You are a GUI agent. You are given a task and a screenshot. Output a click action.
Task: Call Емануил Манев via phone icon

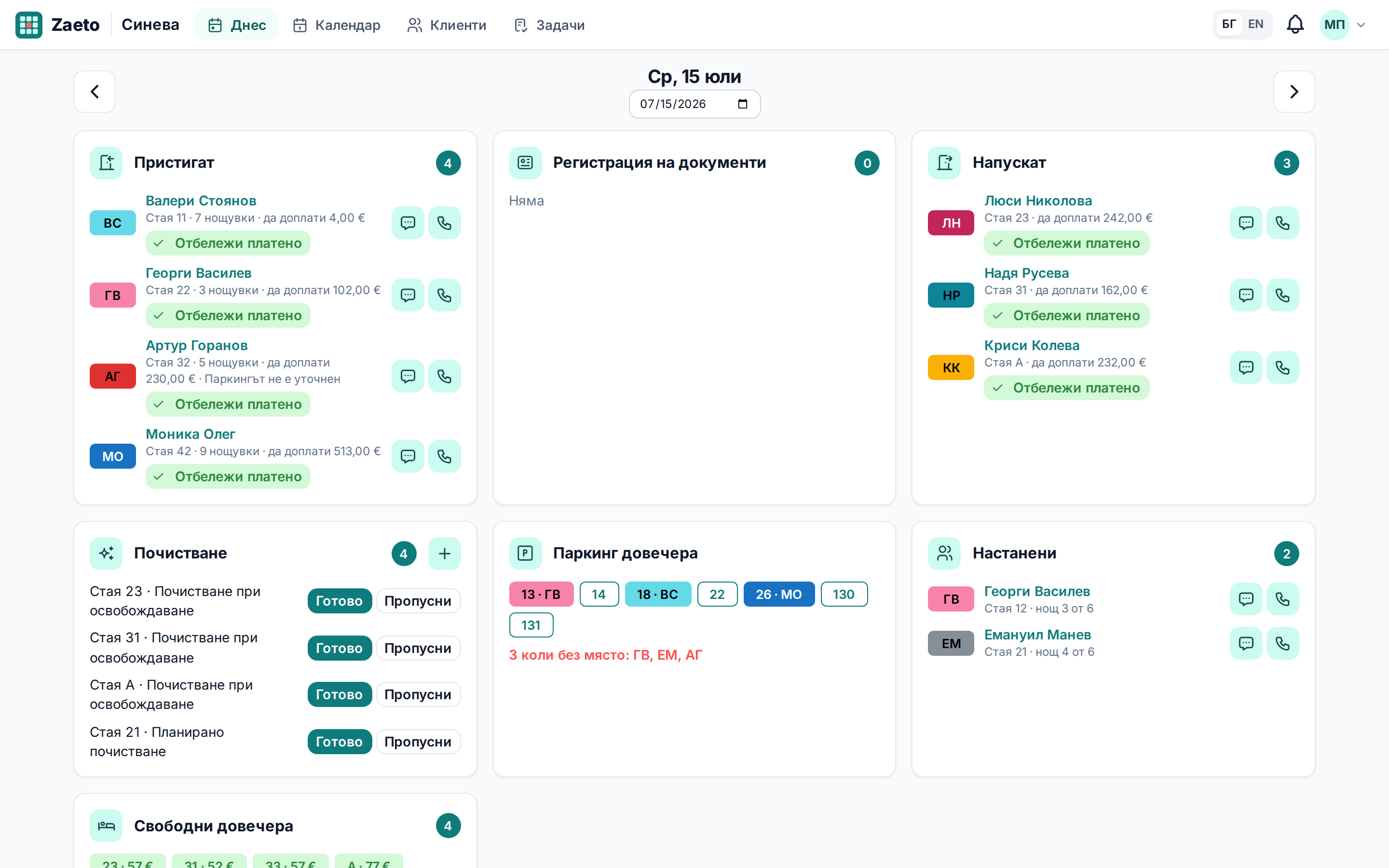pos(1282,644)
